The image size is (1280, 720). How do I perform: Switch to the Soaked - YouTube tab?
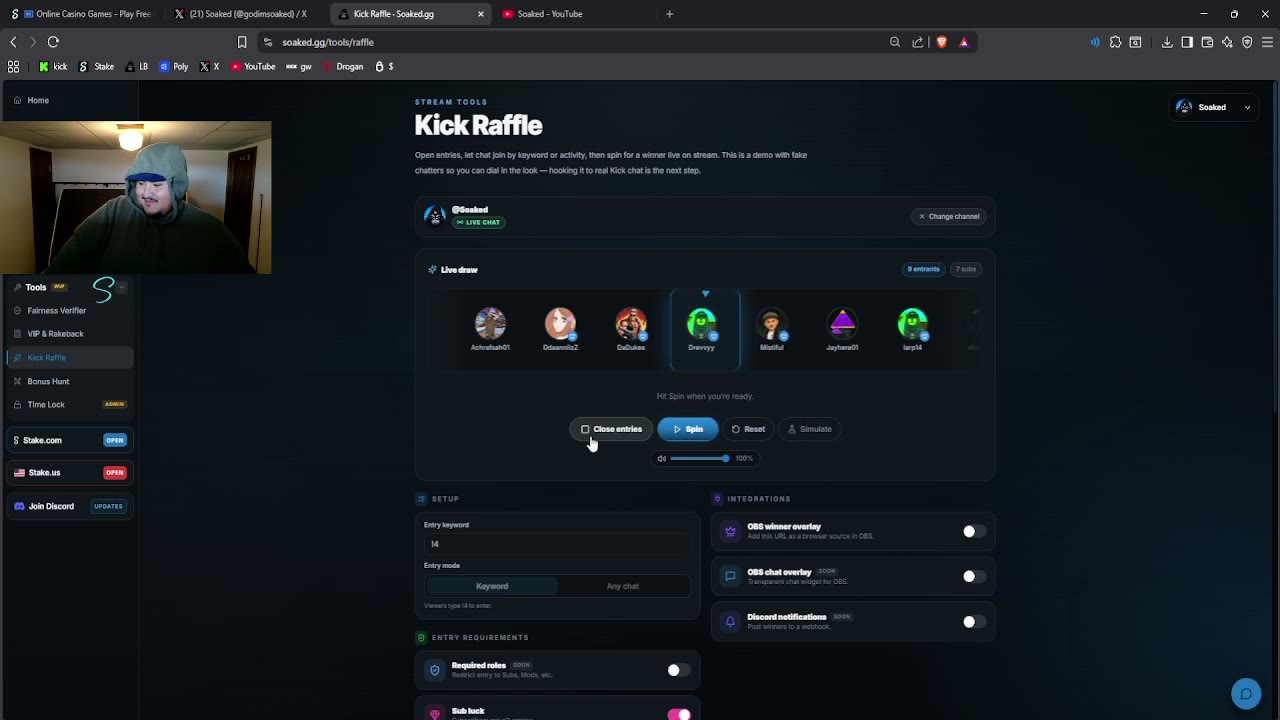[x=574, y=14]
